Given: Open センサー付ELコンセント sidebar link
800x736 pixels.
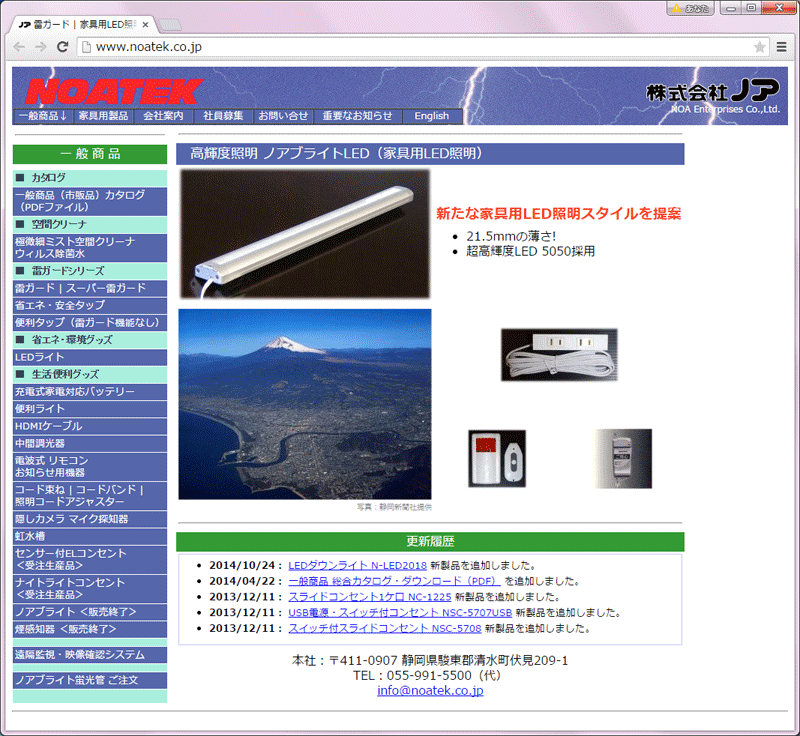Looking at the screenshot, I should (x=90, y=560).
